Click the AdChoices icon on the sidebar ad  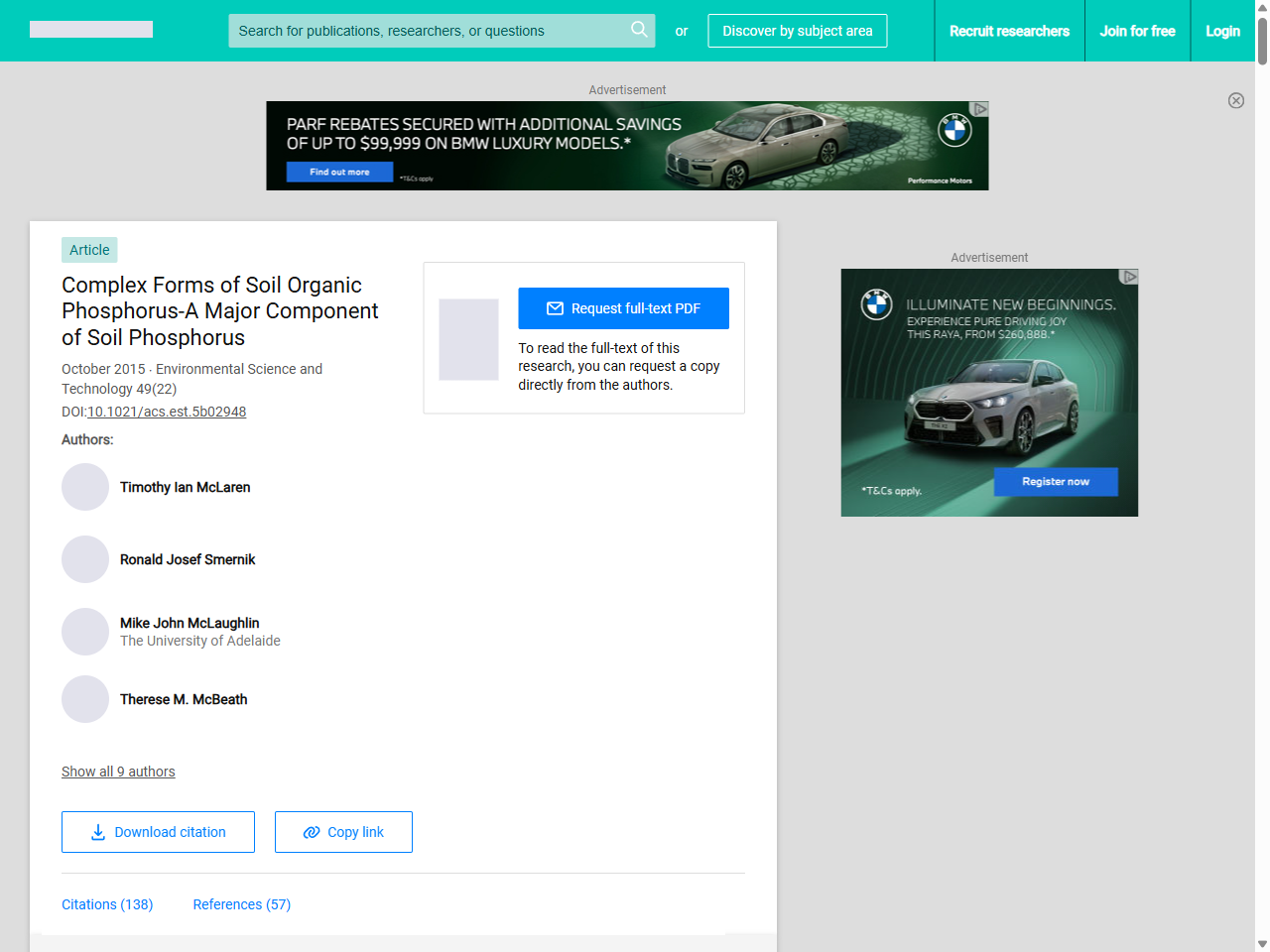click(1129, 277)
